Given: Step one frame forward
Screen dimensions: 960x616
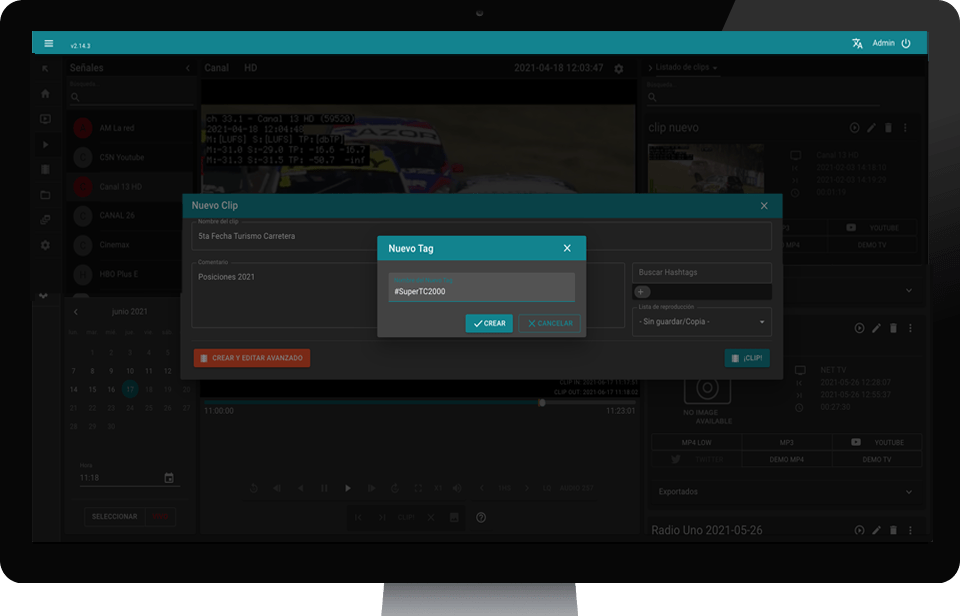Looking at the screenshot, I should coord(372,488).
